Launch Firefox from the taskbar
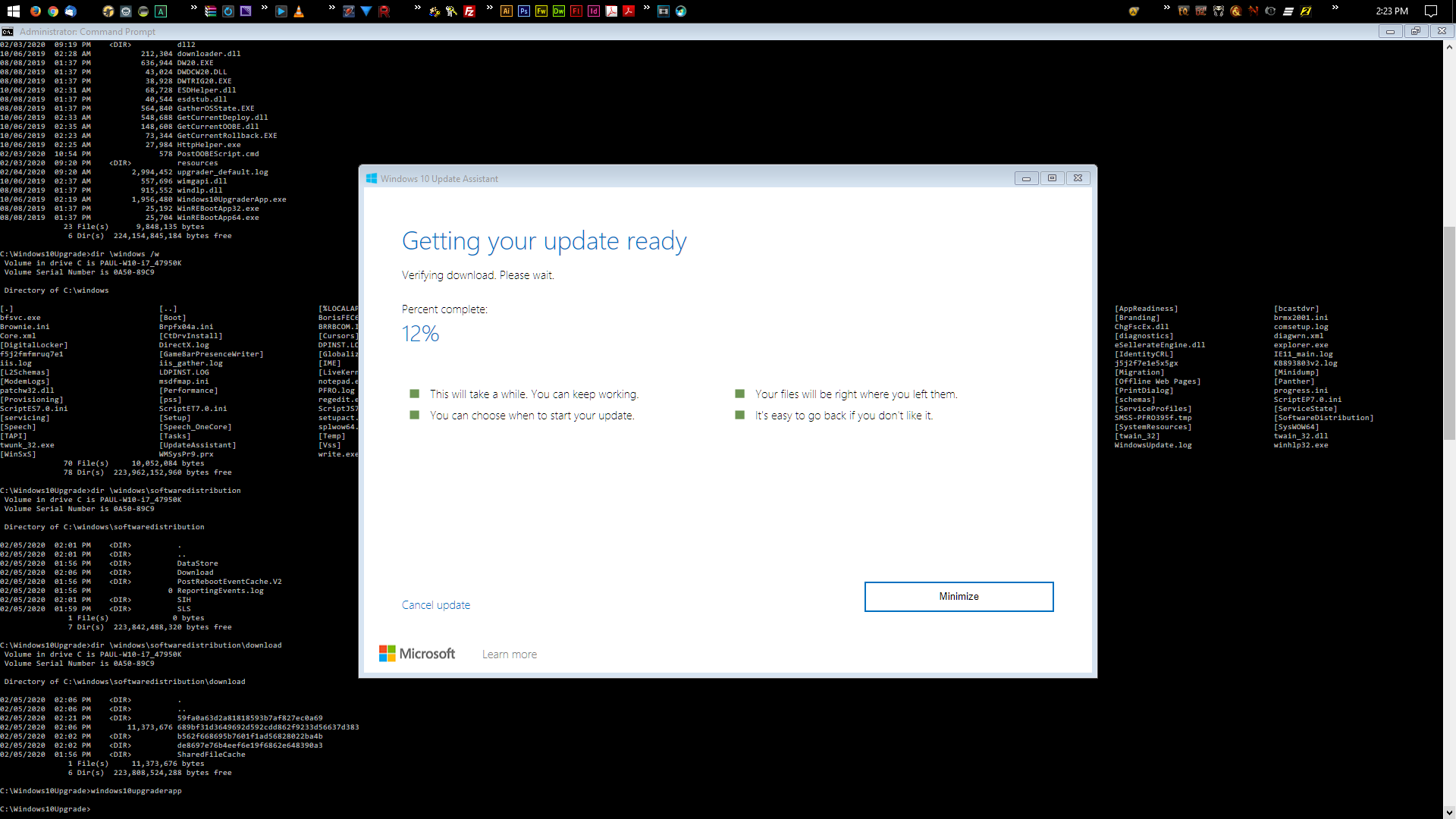This screenshot has width=1456, height=819. click(36, 11)
